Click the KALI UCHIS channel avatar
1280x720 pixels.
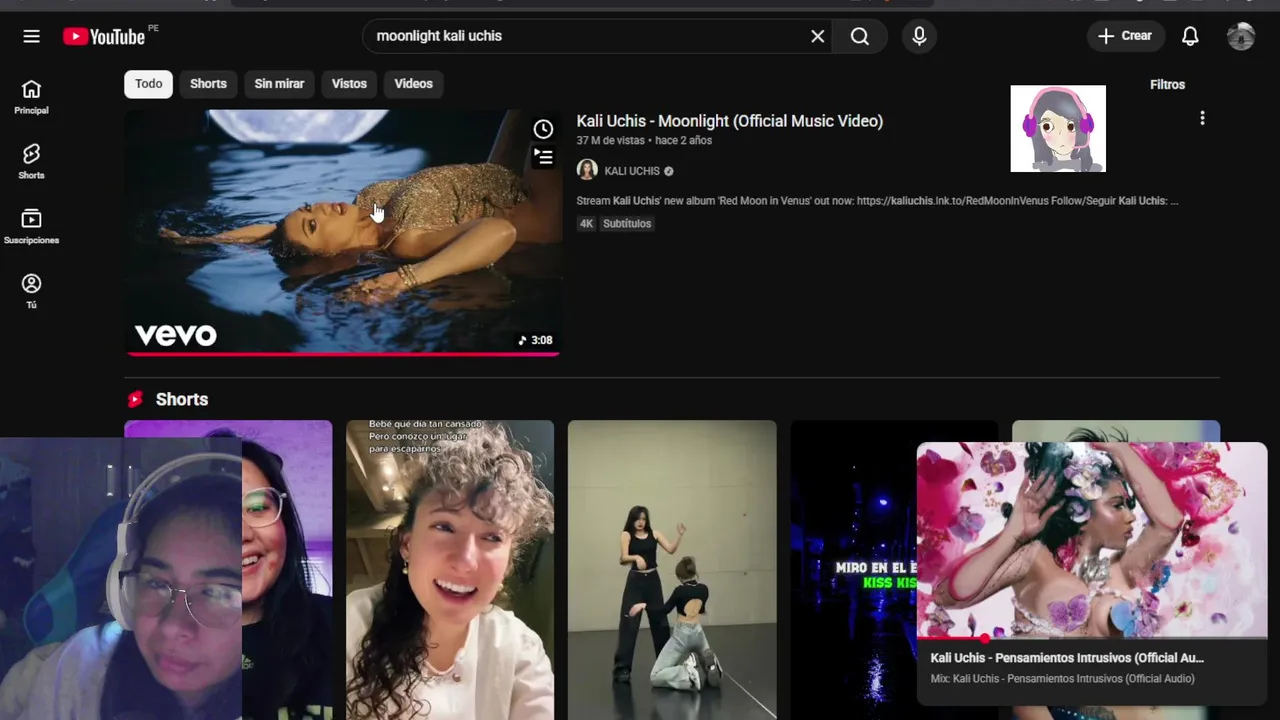(x=587, y=170)
